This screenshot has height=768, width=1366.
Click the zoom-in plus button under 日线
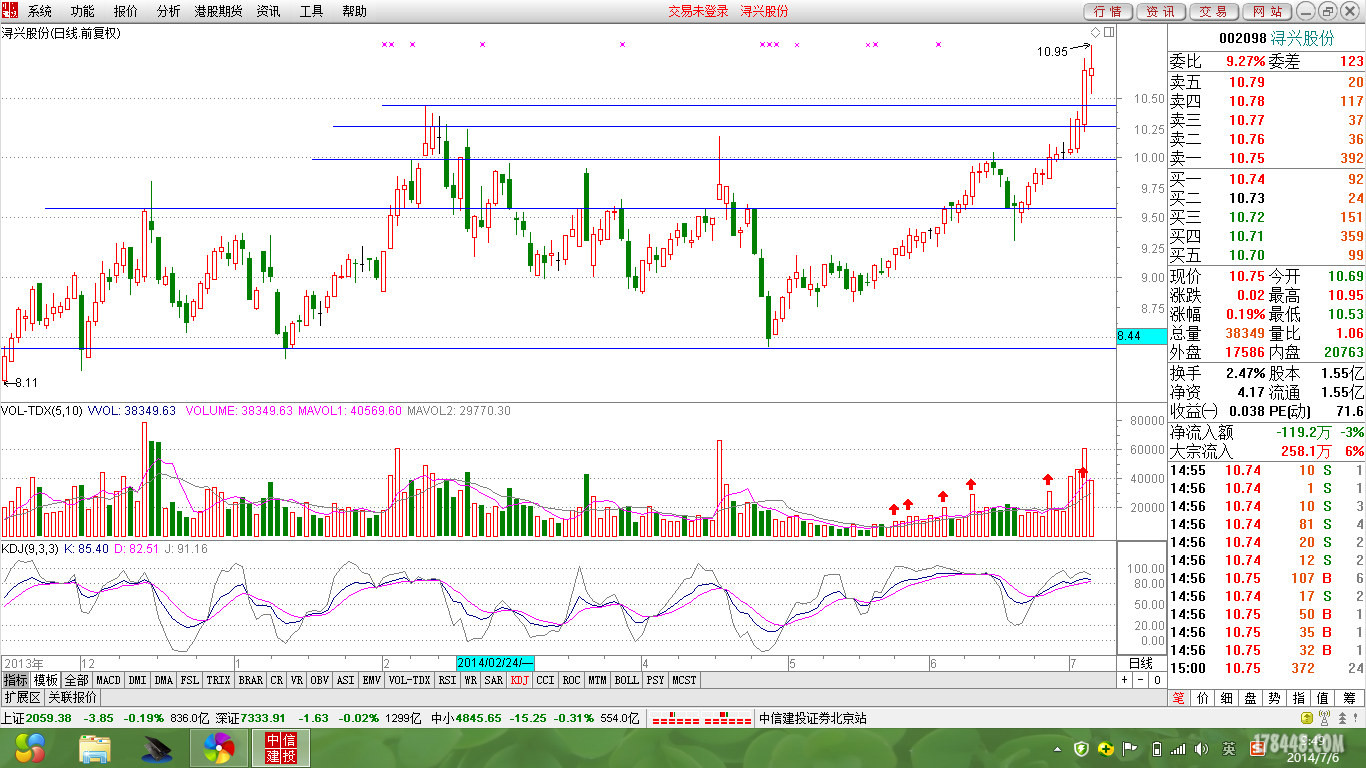(1124, 680)
